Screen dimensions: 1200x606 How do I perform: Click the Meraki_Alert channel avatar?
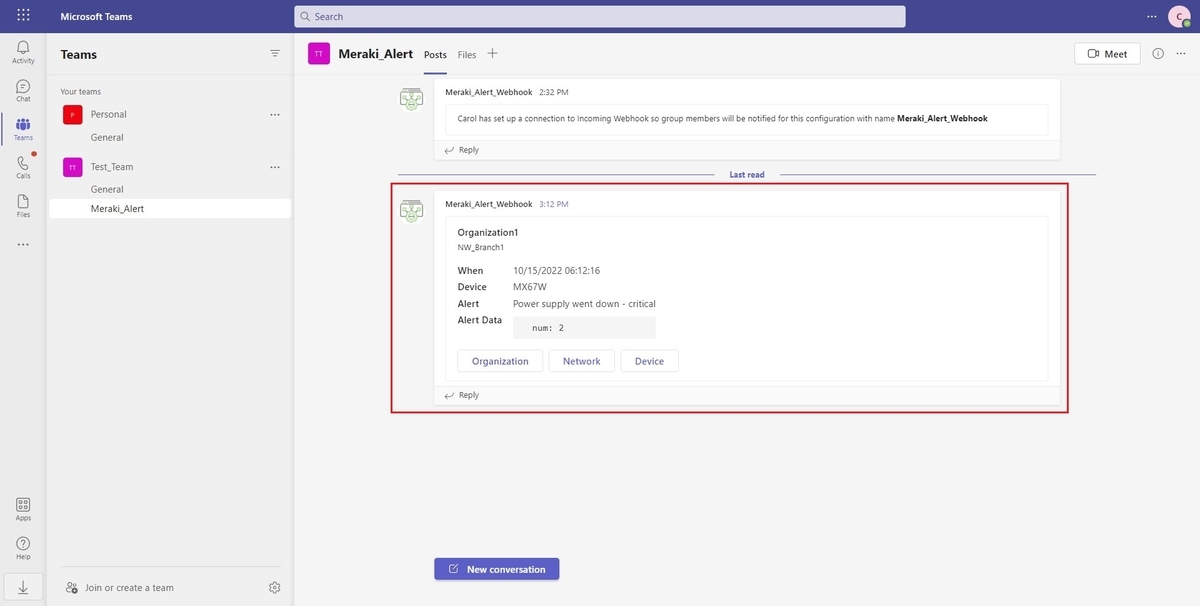pyautogui.click(x=319, y=54)
